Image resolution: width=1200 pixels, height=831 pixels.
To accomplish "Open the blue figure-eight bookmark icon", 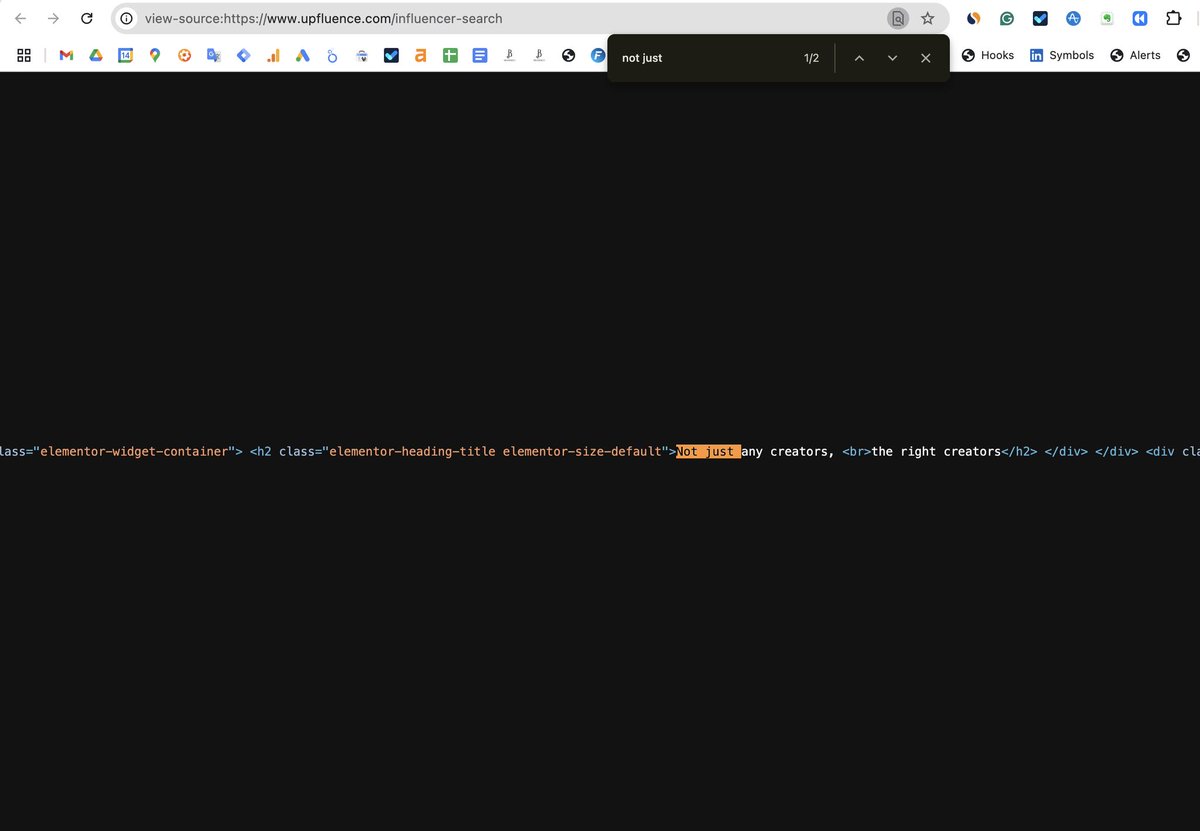I will 332,55.
